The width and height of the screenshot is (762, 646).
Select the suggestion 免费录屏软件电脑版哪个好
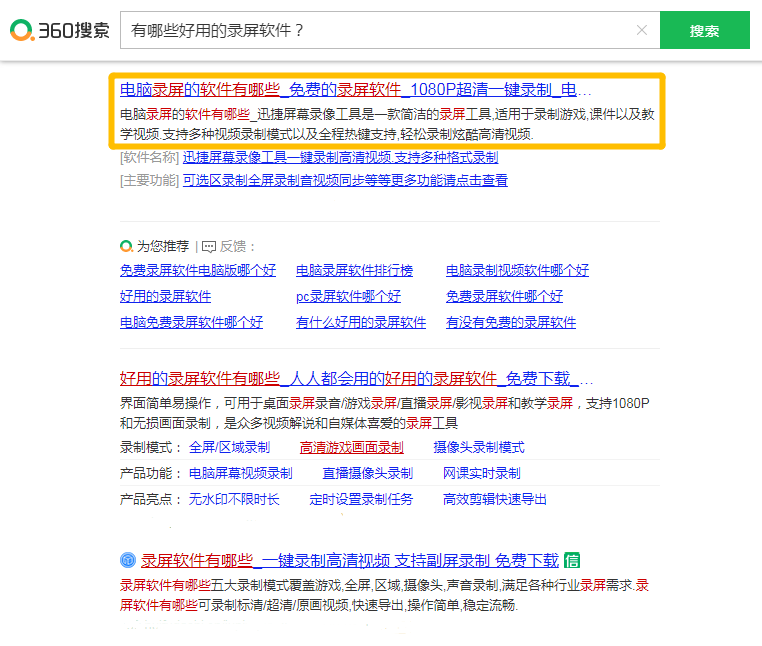[198, 270]
